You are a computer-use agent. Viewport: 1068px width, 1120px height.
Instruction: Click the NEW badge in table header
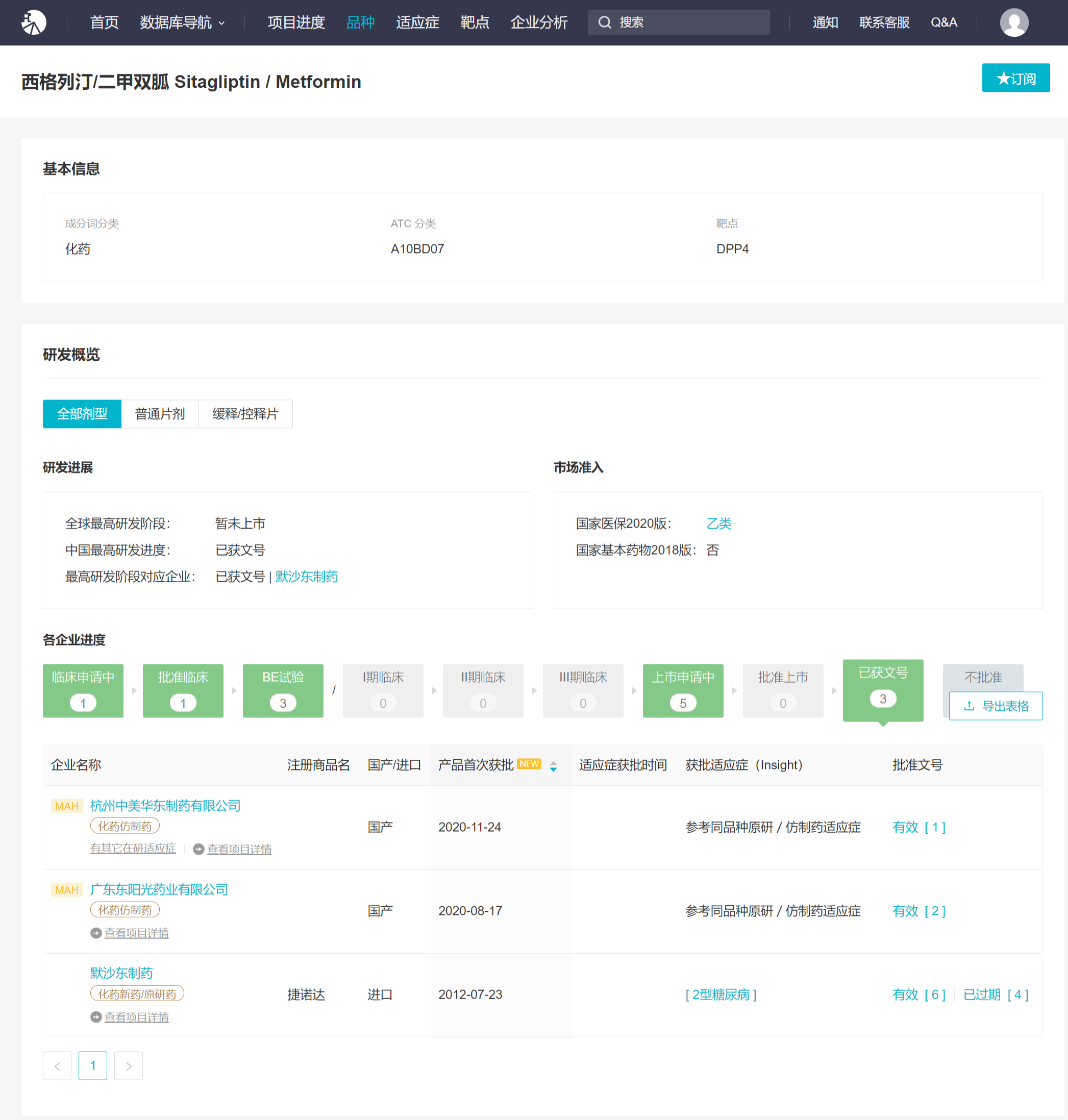(529, 763)
